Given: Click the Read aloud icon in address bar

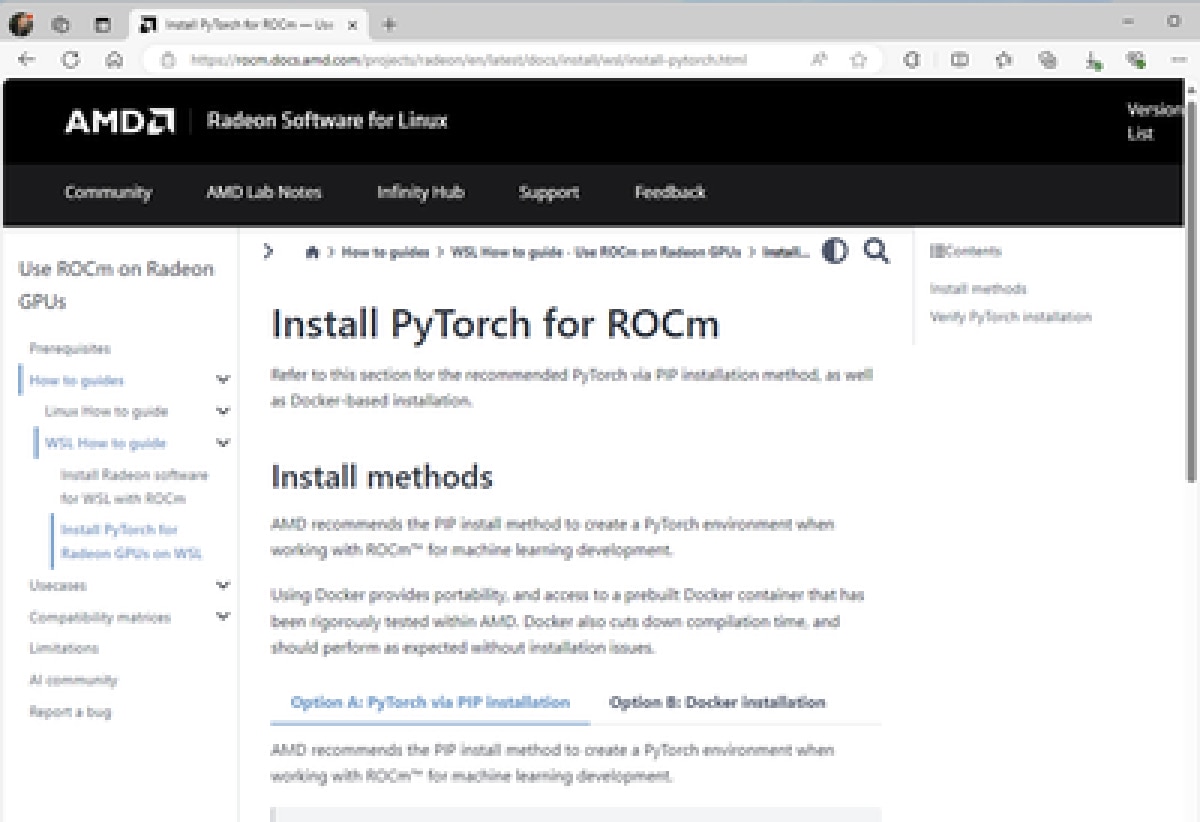Looking at the screenshot, I should point(819,60).
